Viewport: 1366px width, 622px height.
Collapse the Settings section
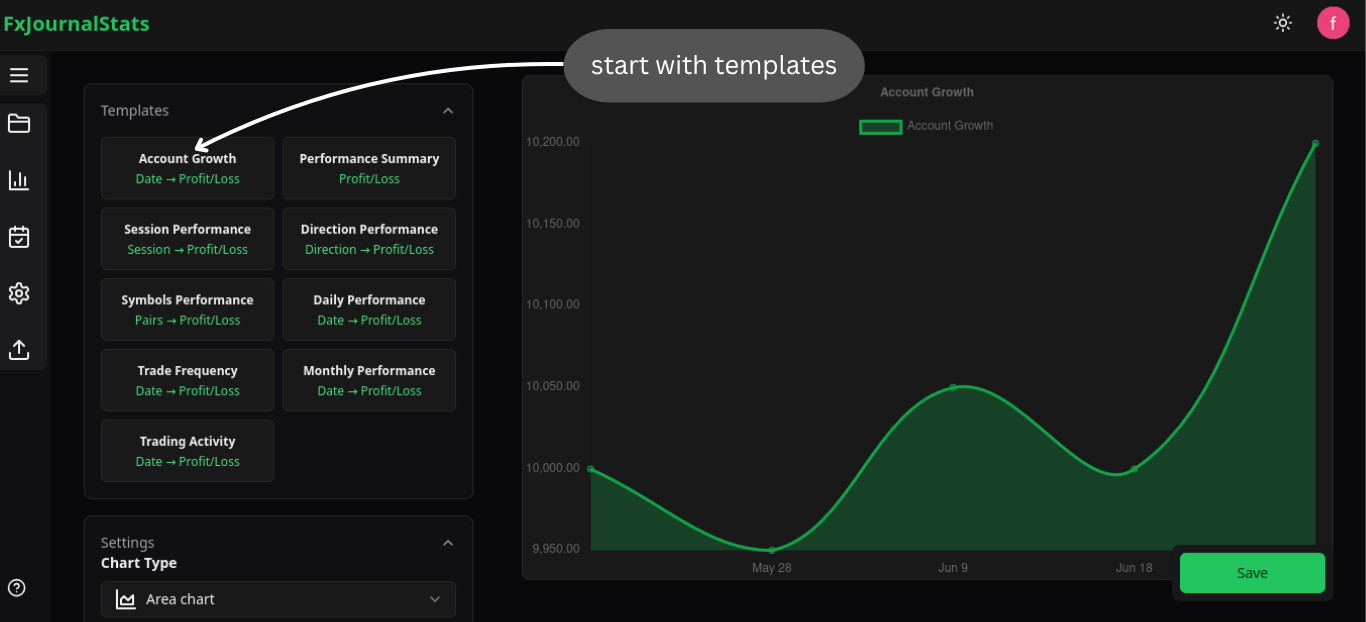[x=448, y=542]
